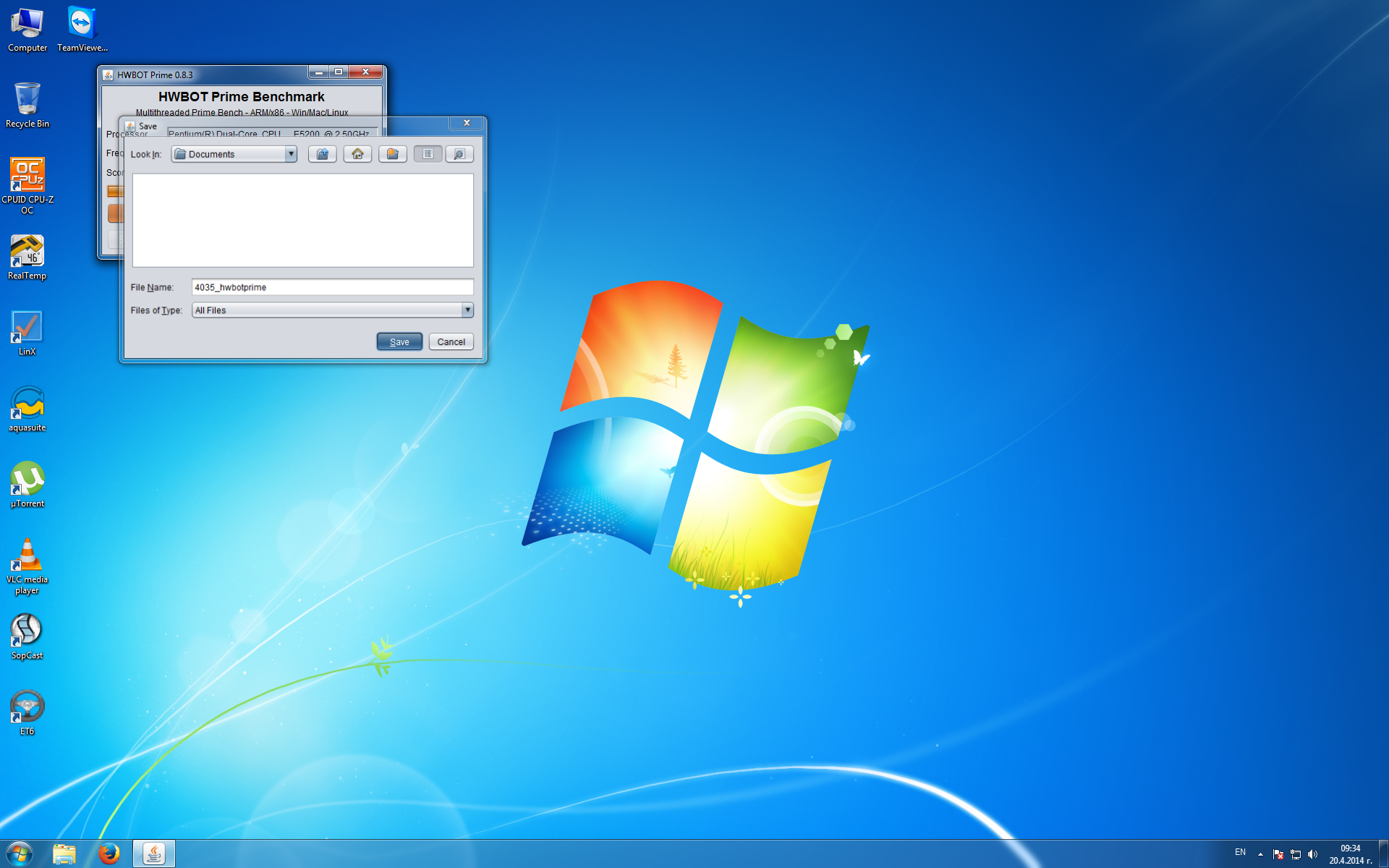Image resolution: width=1389 pixels, height=868 pixels.
Task: Select the µTorrent desktop shortcut
Action: pos(27,485)
